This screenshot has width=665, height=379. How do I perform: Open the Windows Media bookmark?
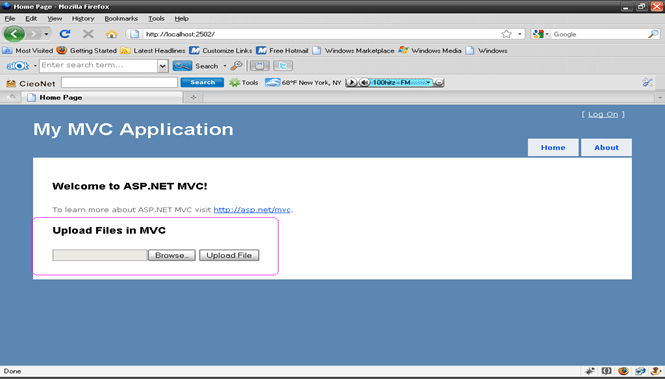tap(430, 50)
